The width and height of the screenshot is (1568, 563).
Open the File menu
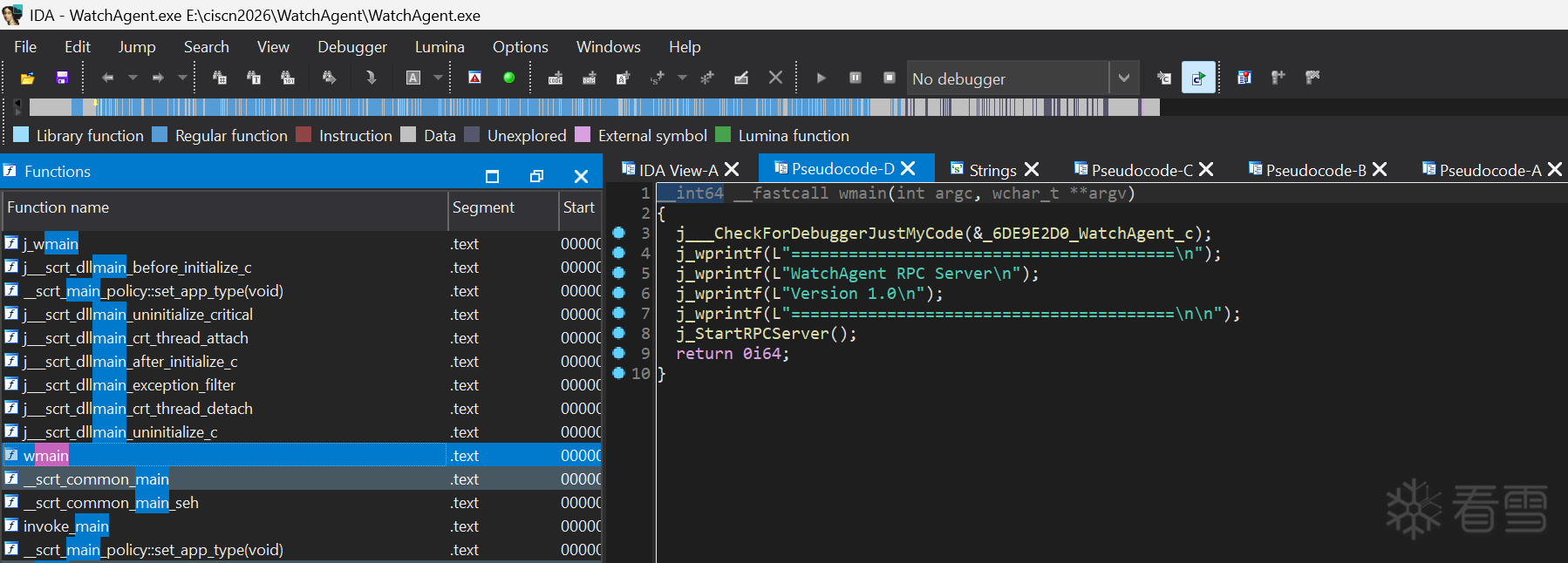(25, 47)
